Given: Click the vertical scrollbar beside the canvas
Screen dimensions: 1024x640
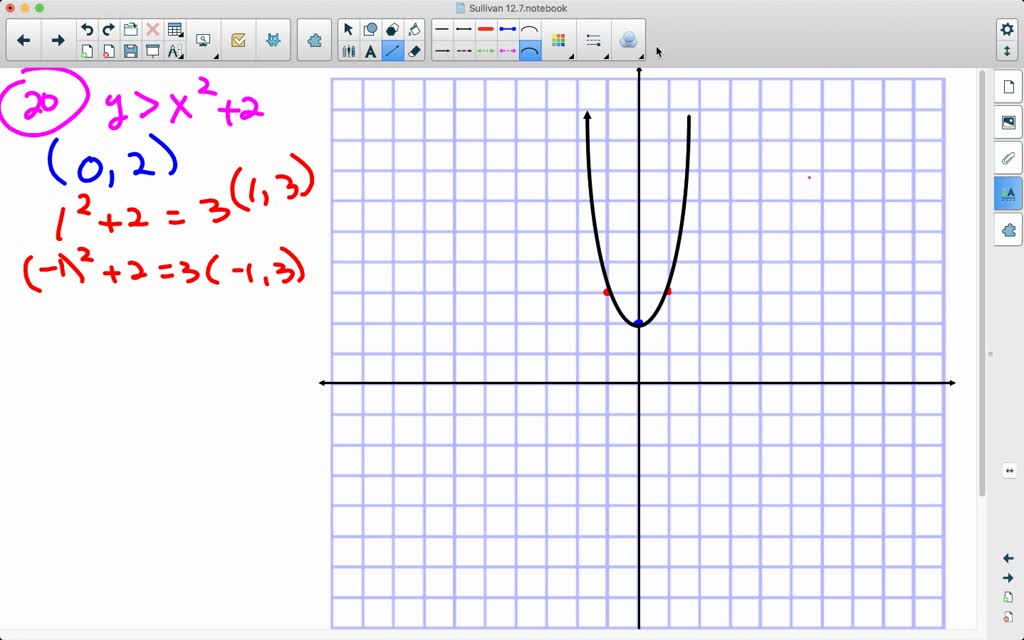Looking at the screenshot, I should [982, 284].
